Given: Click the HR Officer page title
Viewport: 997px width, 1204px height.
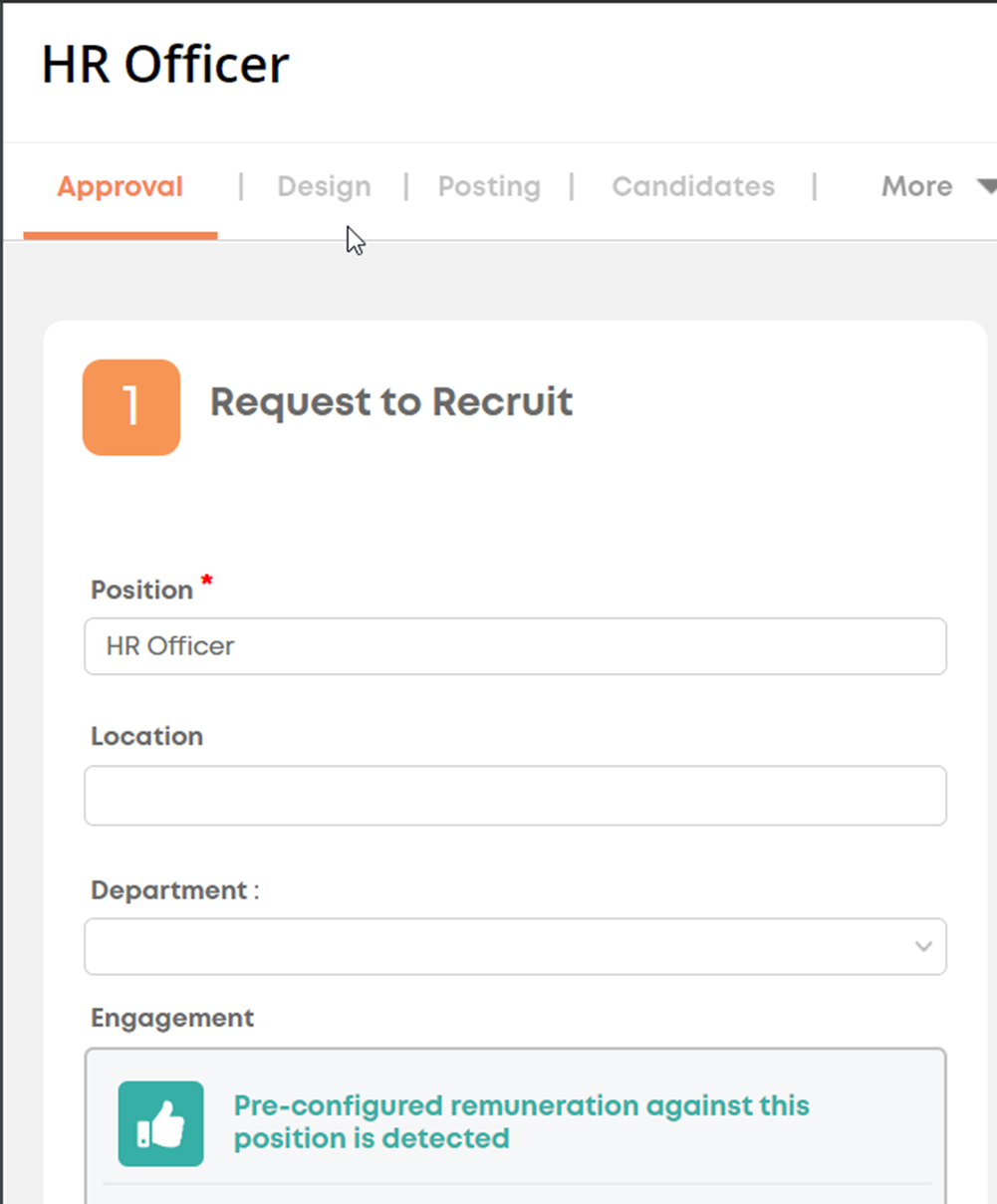Looking at the screenshot, I should 165,65.
